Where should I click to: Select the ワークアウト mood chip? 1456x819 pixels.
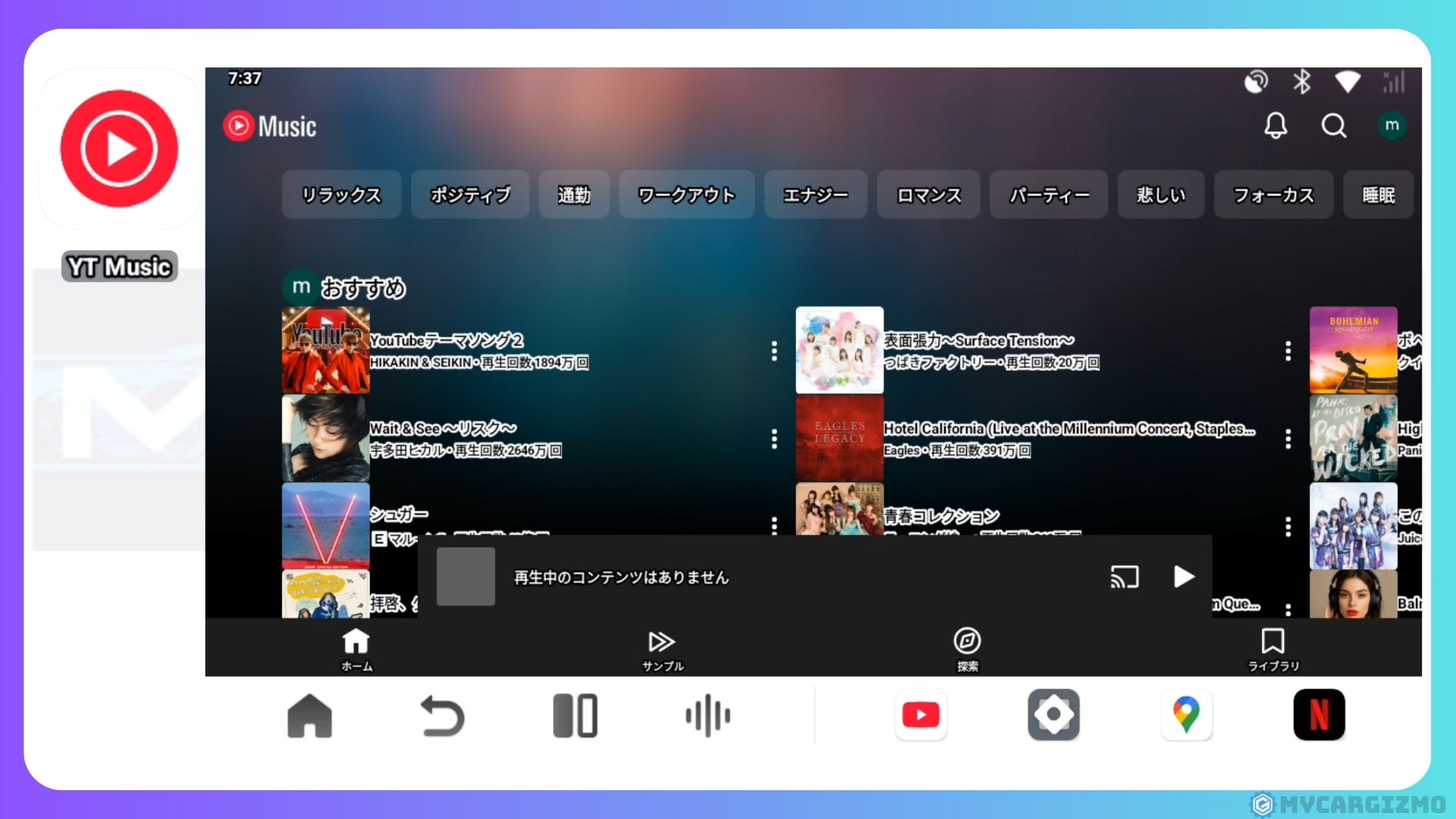coord(686,196)
